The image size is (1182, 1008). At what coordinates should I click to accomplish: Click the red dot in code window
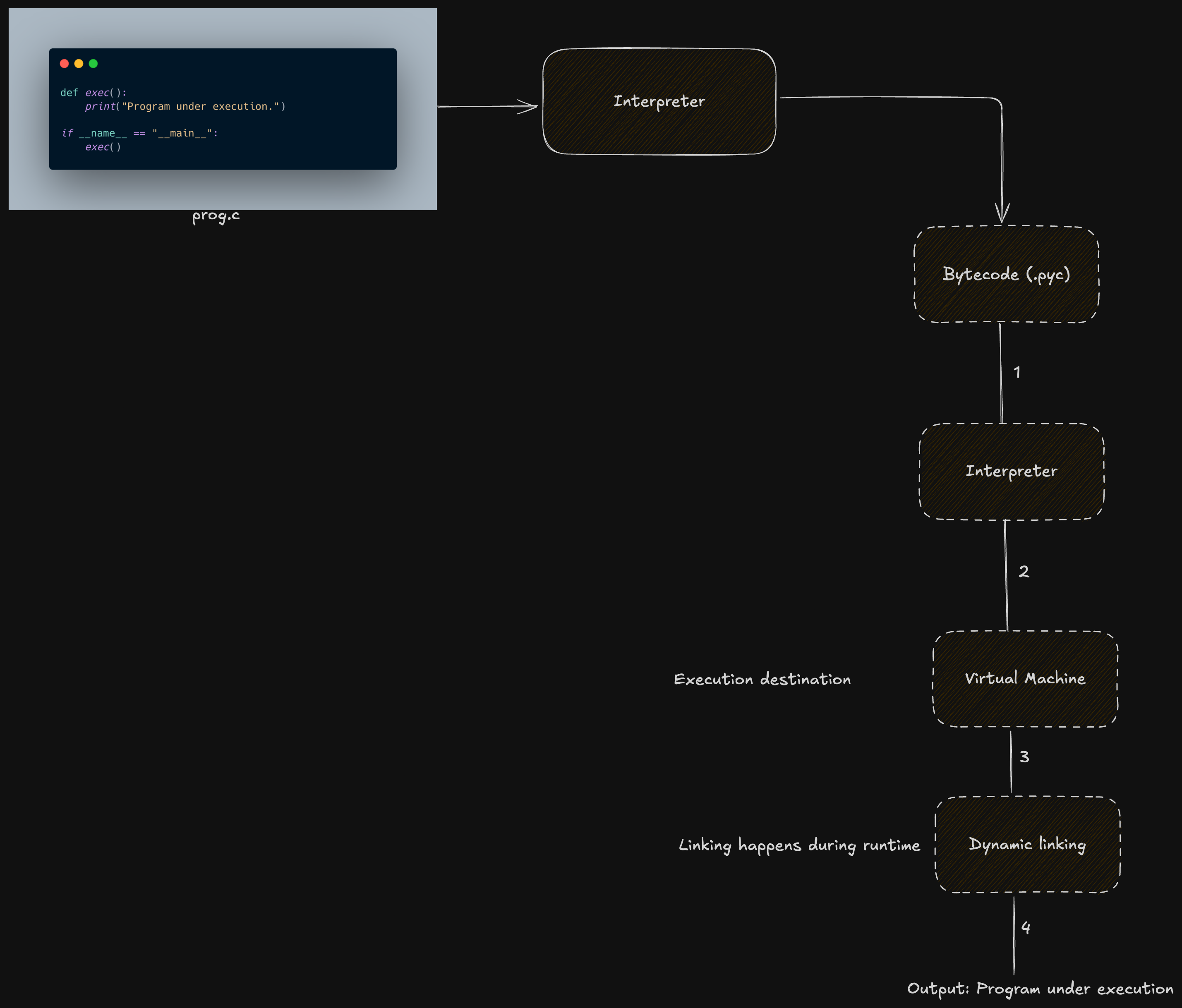tap(65, 63)
